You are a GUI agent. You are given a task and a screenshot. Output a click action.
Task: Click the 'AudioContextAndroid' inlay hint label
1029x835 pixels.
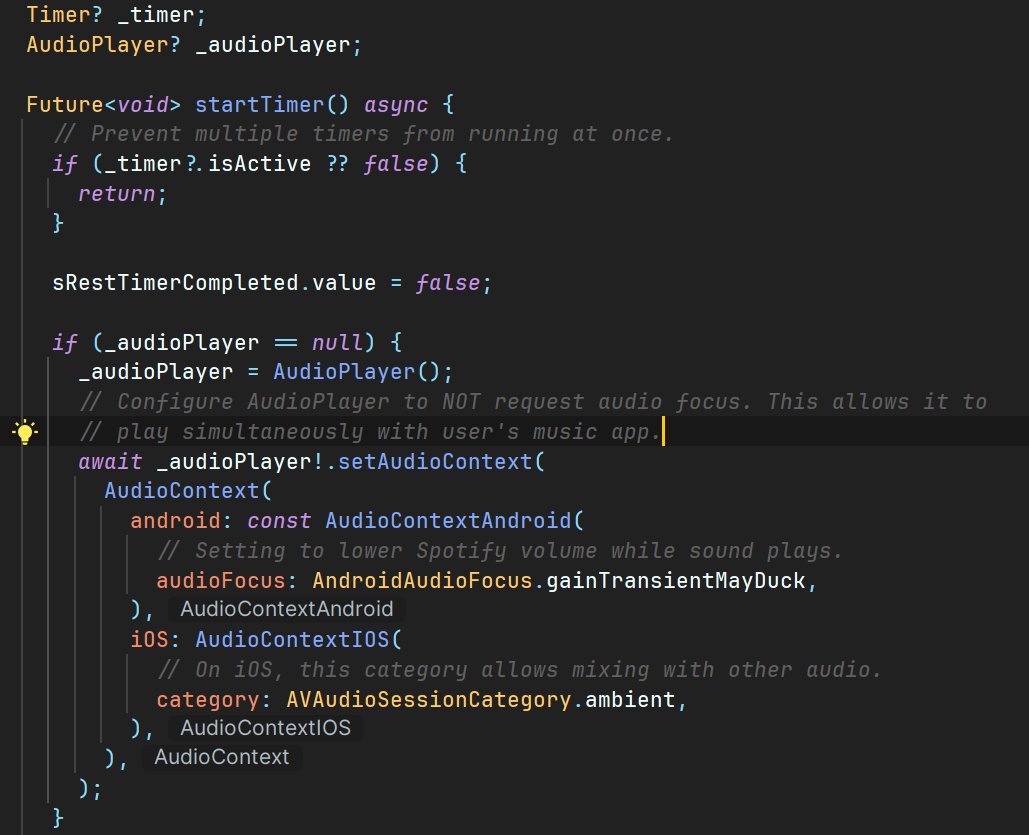(x=287, y=609)
